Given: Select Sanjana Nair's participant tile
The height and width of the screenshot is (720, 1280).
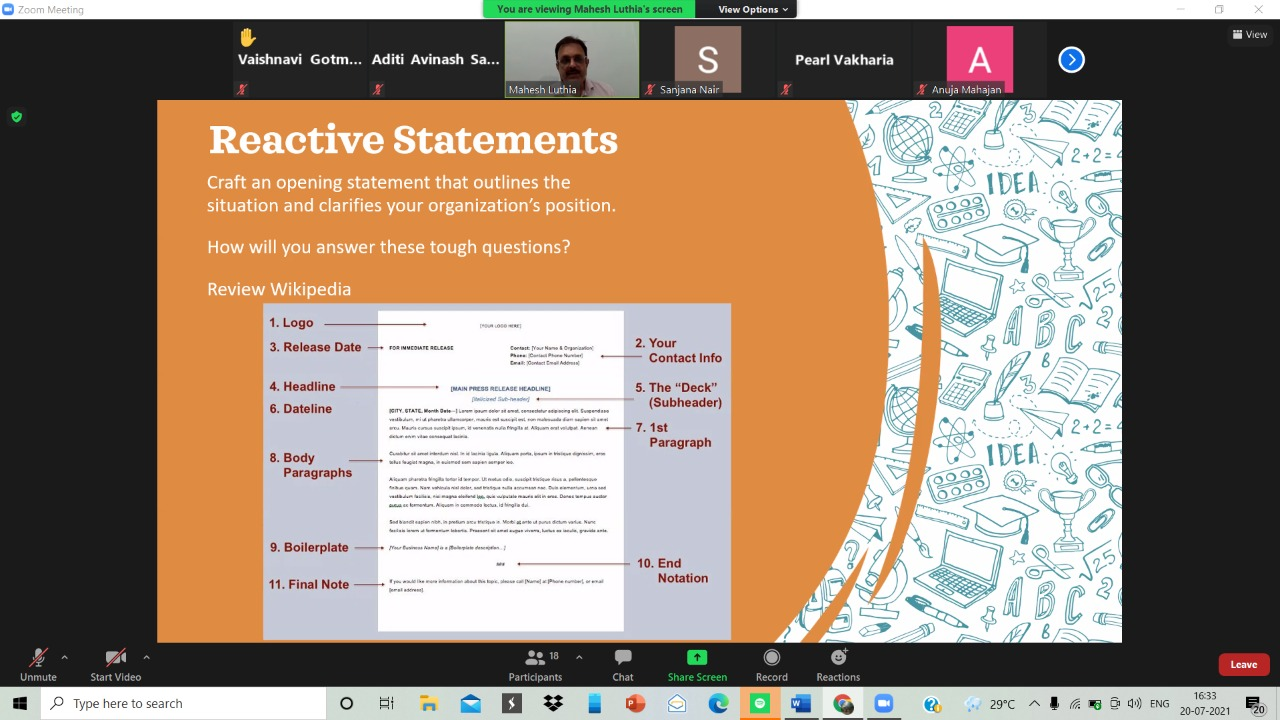Looking at the screenshot, I should 707,60.
